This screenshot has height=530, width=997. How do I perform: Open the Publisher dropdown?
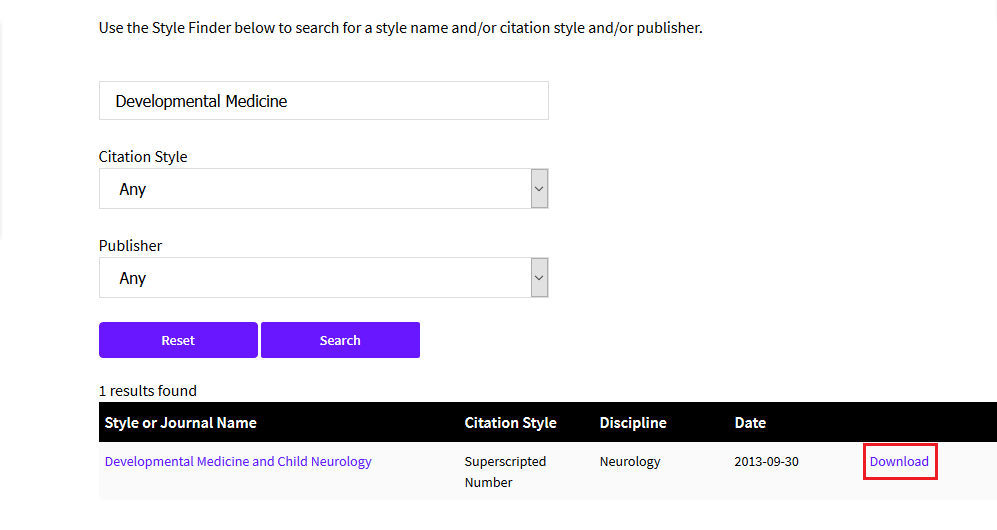click(x=324, y=278)
